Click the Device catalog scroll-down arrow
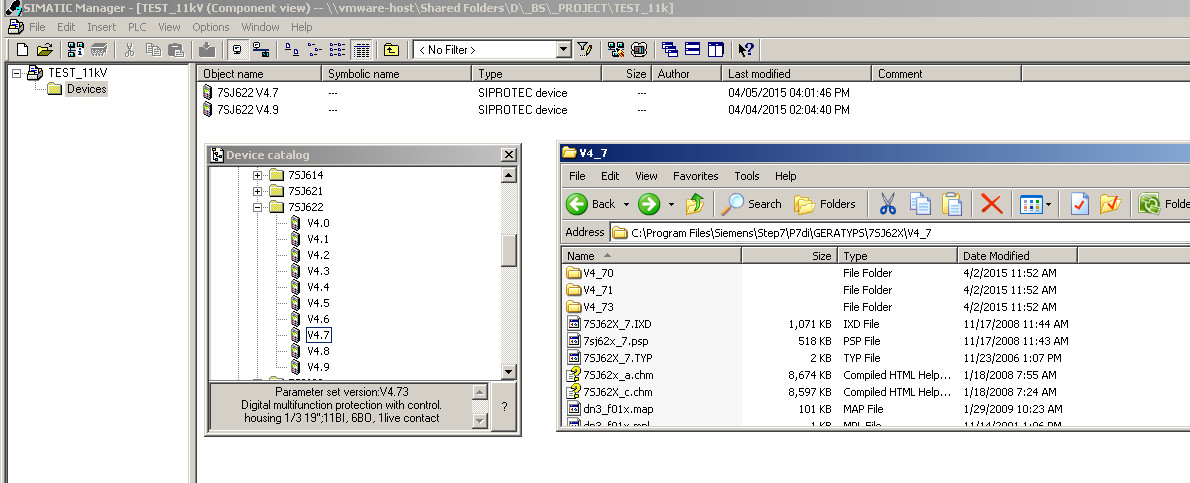Screen dimensions: 1190x483 click(x=509, y=372)
